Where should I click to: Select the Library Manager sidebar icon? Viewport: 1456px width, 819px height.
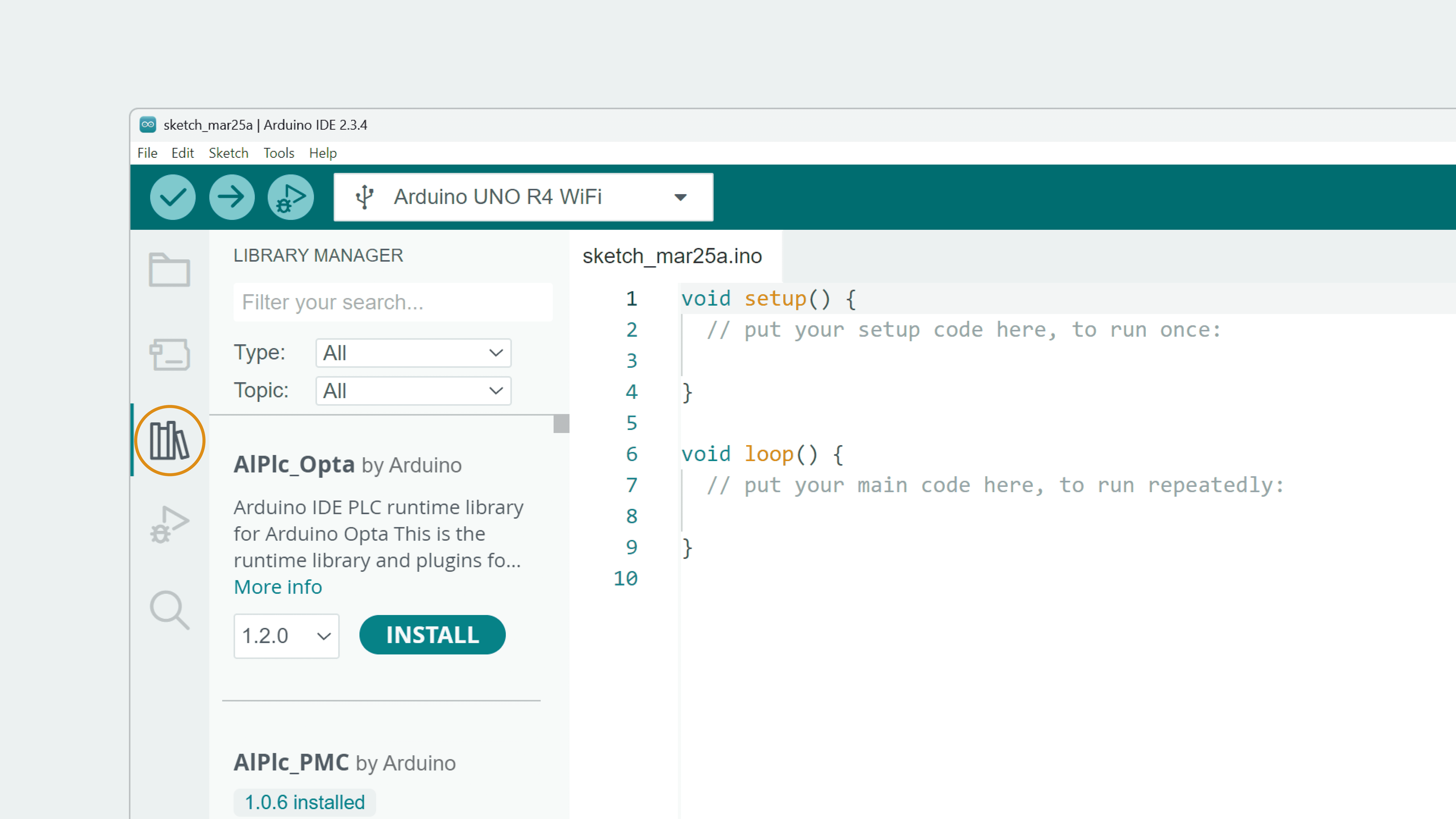tap(169, 440)
